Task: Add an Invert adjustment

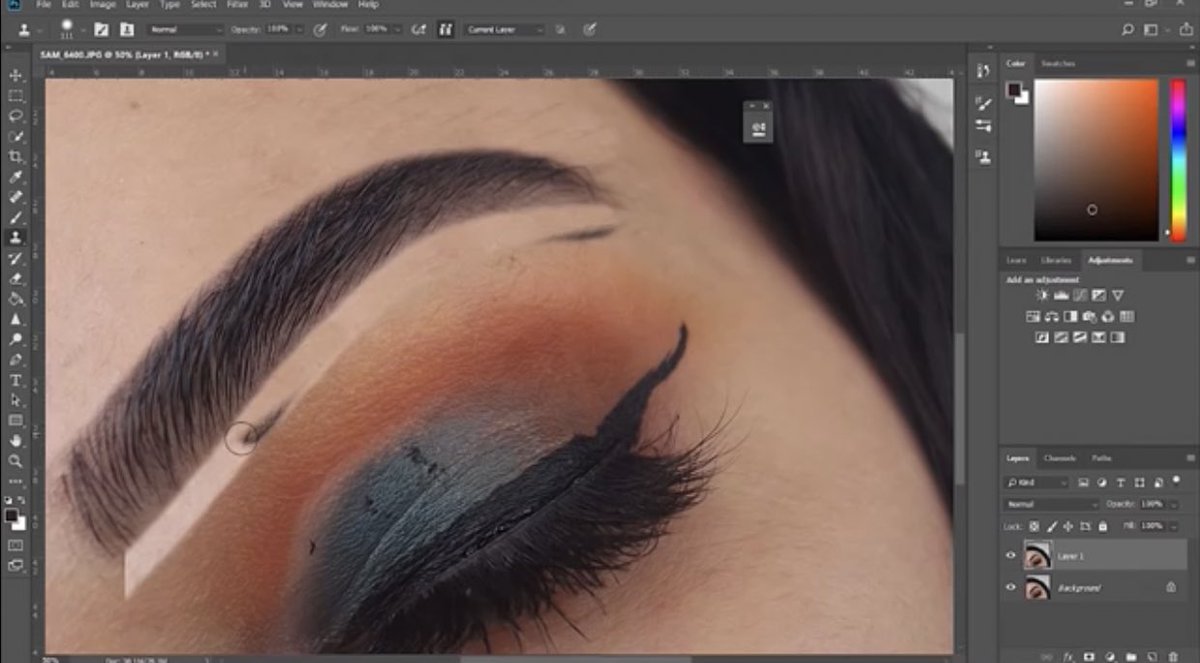Action: pyautogui.click(x=1042, y=338)
